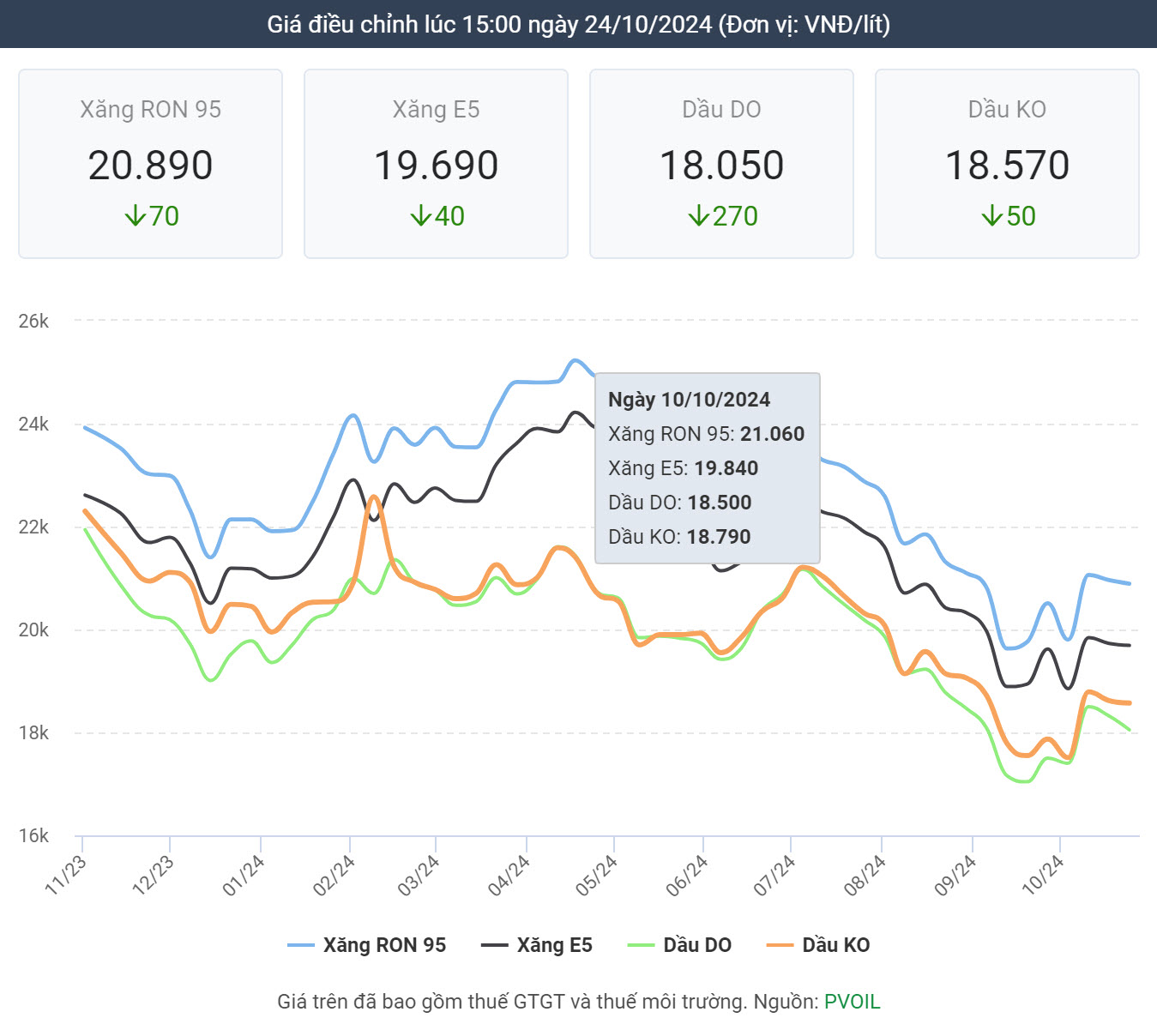Click the orange Dầu KO legend line swatch
Screen dimensions: 1157x1036
click(780, 945)
